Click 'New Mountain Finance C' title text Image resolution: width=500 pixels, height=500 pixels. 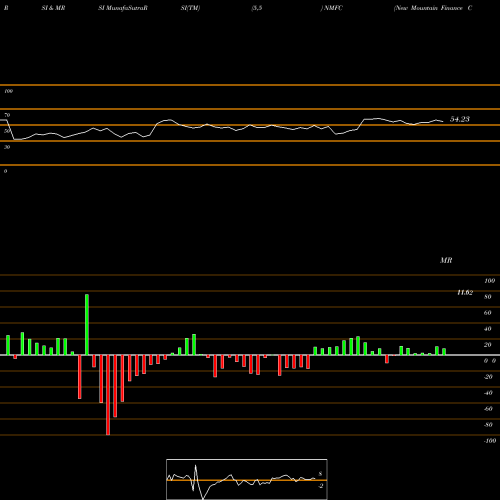433,8
